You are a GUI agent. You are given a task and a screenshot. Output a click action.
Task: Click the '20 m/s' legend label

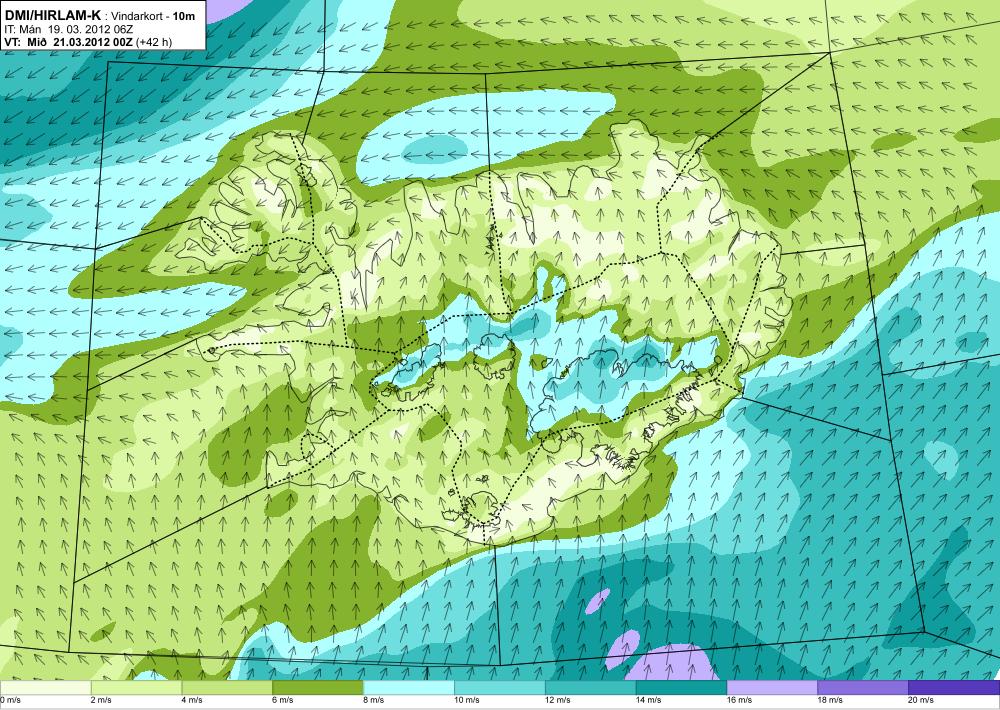pyautogui.click(x=922, y=700)
